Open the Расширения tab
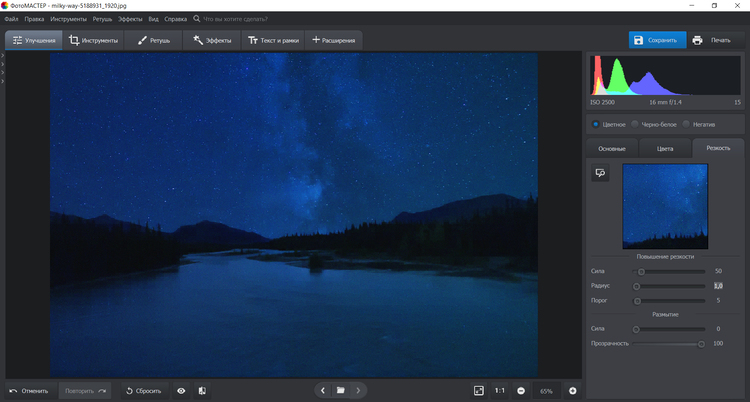The width and height of the screenshot is (750, 402). click(333, 40)
